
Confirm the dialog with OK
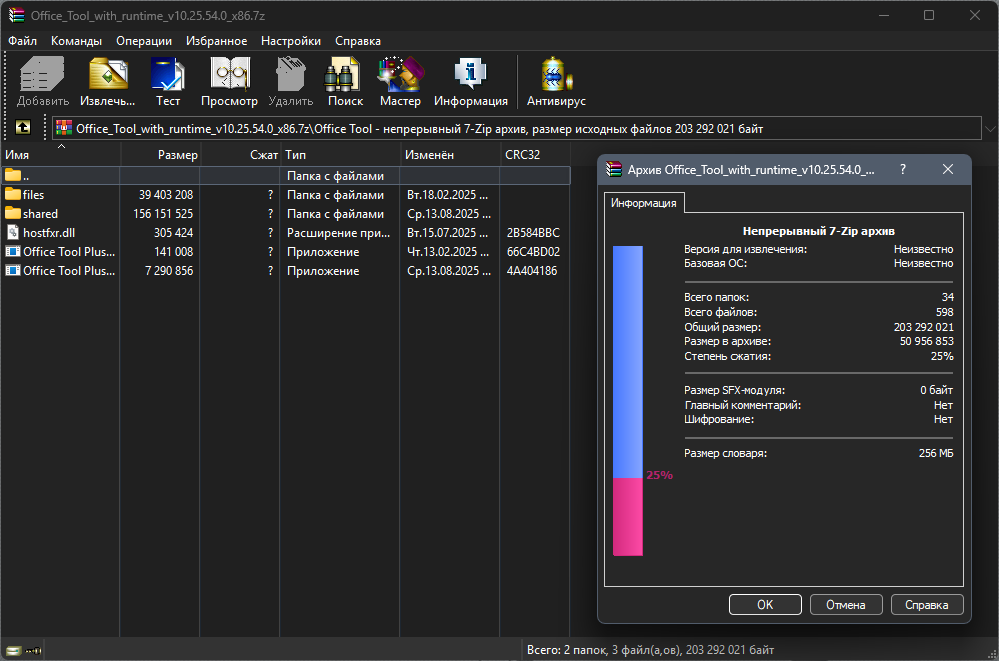coord(765,604)
